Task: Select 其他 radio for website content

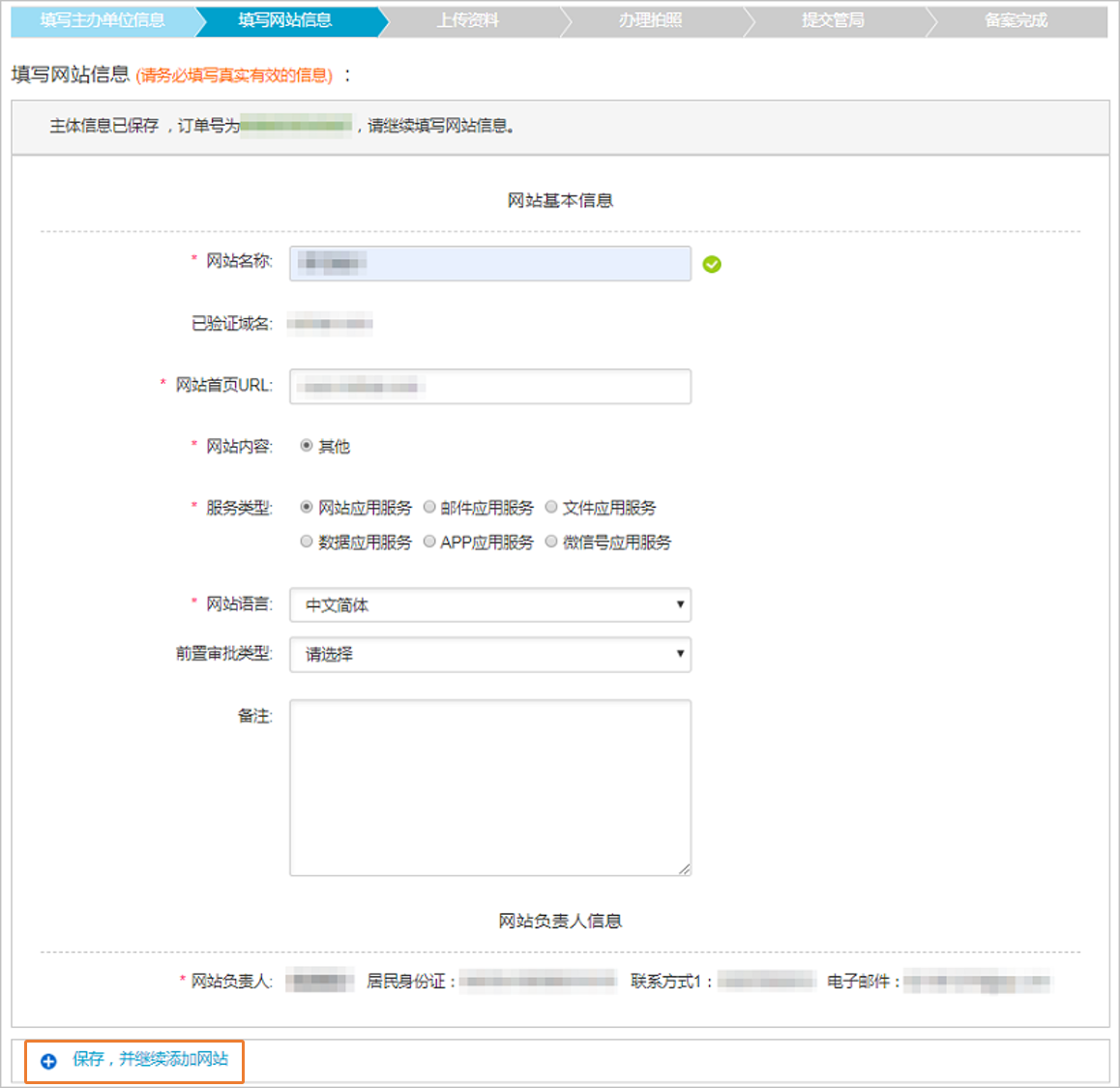Action: (307, 446)
